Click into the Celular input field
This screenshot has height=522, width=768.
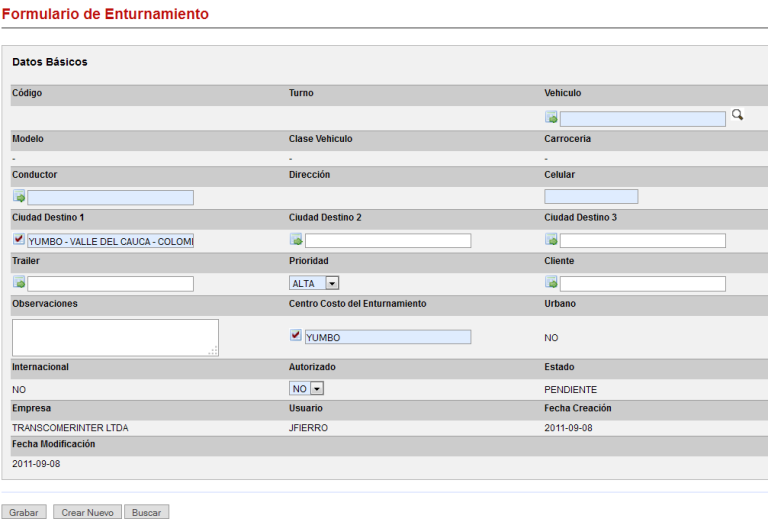click(x=590, y=197)
